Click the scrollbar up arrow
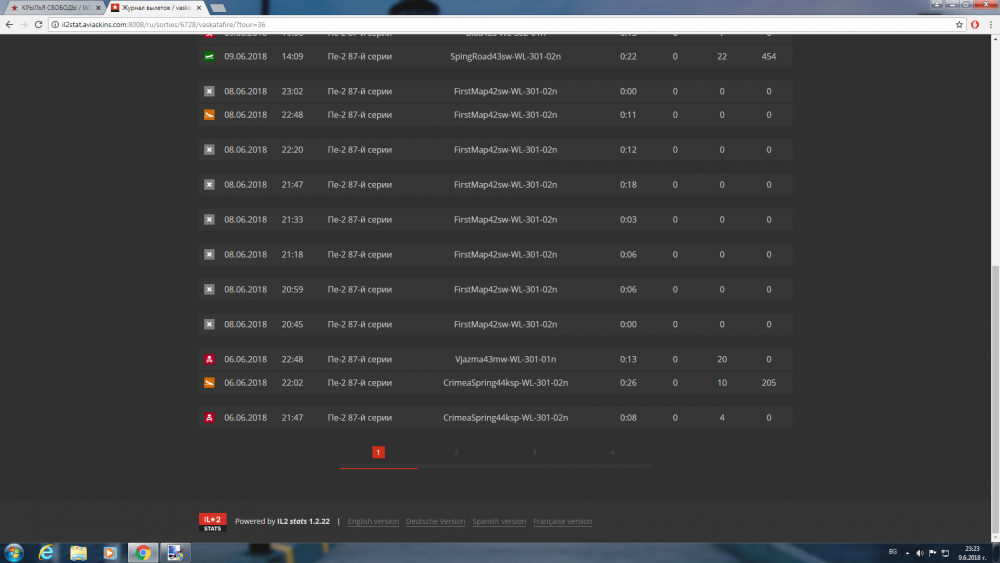This screenshot has width=1000, height=563. coord(995,38)
